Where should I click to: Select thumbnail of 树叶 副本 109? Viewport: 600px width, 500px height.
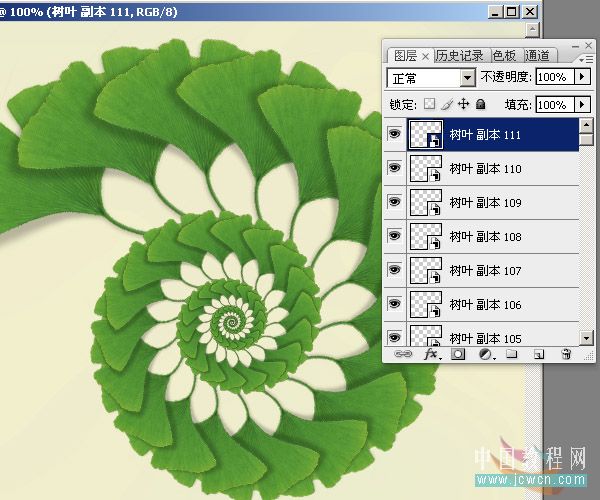tap(426, 202)
